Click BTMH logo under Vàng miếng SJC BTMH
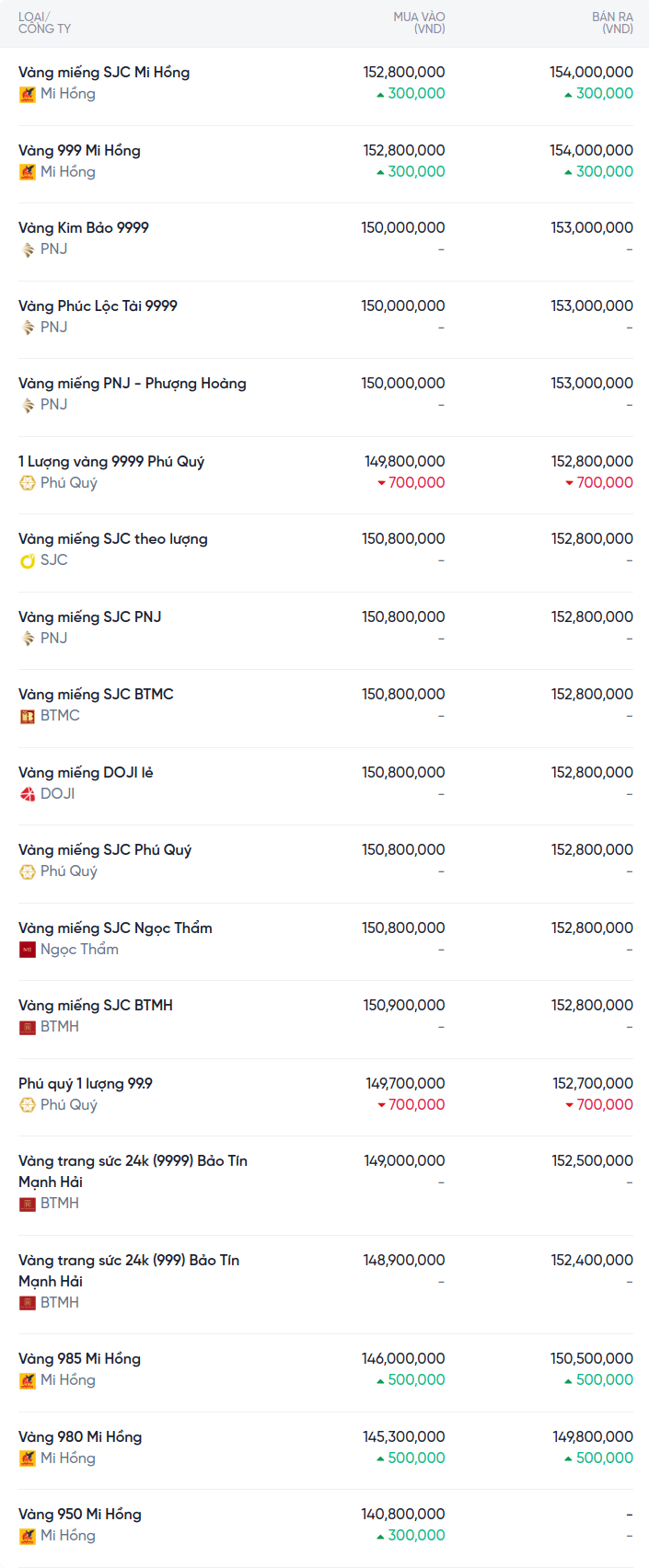 point(28,1027)
